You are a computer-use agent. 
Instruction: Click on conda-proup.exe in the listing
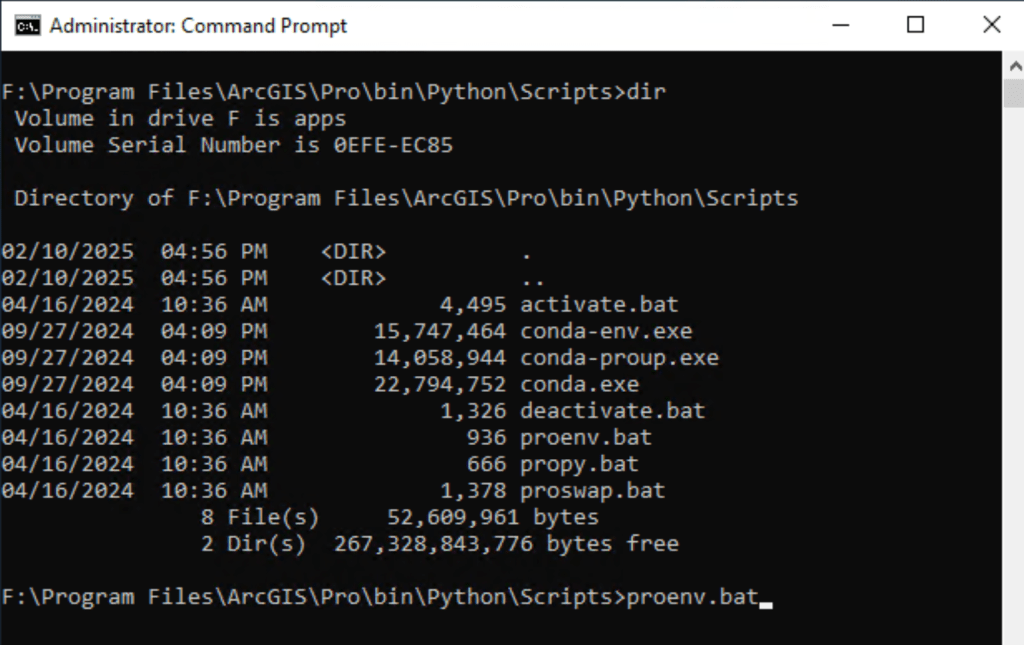[619, 358]
